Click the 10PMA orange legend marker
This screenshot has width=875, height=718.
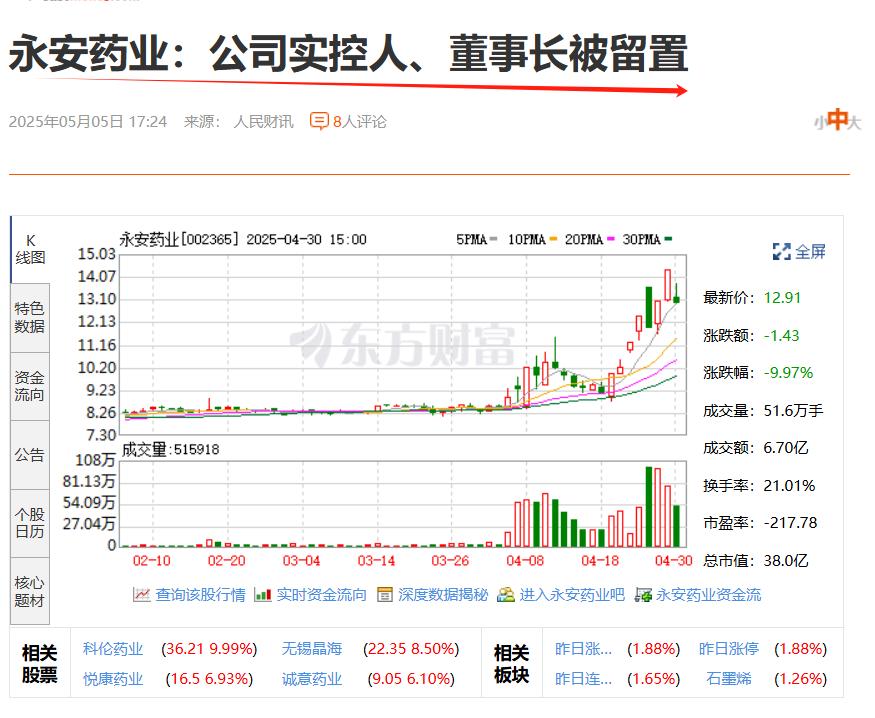pos(553,239)
